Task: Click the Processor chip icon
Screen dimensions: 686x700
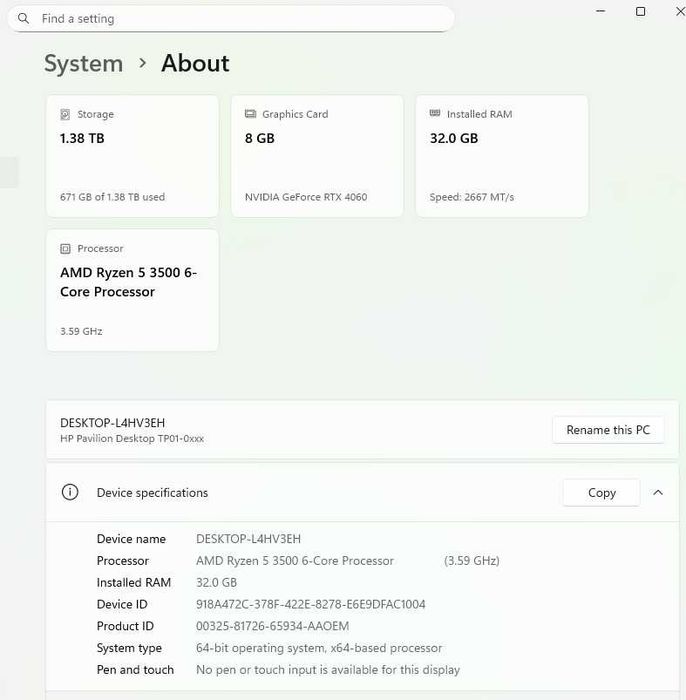Action: 65,249
